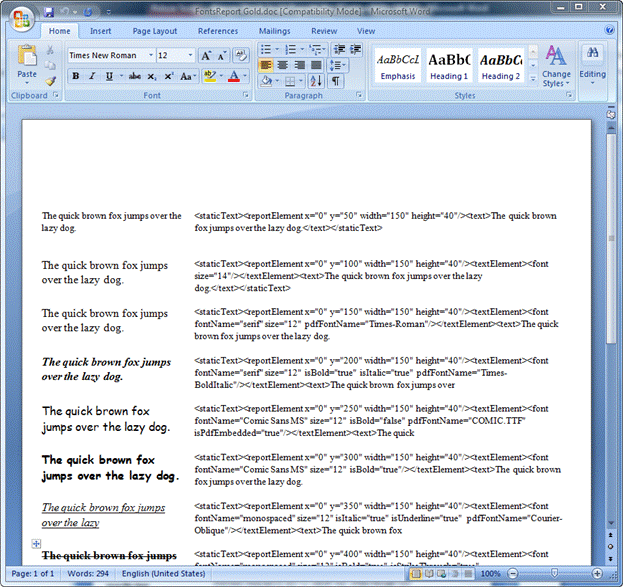Activate the Format Painter brush
623x587 pixels.
pyautogui.click(x=50, y=81)
